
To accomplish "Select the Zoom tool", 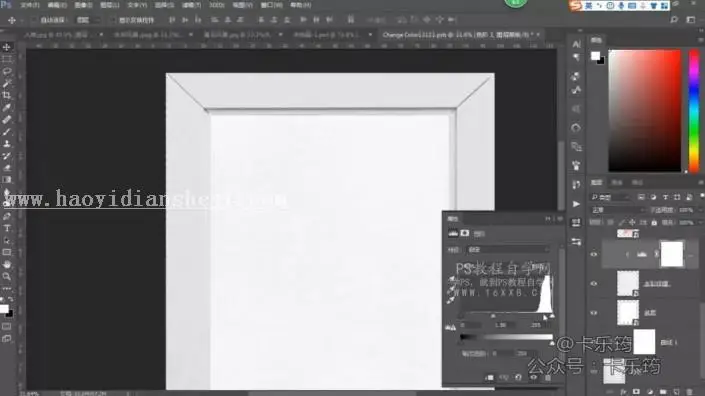I will tap(7, 276).
